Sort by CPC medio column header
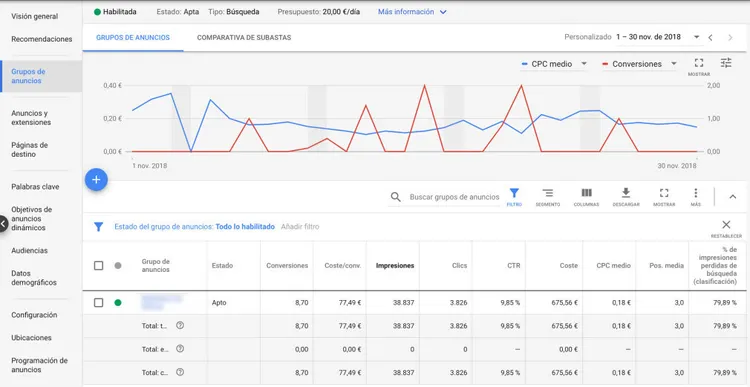This screenshot has width=750, height=387. (613, 265)
